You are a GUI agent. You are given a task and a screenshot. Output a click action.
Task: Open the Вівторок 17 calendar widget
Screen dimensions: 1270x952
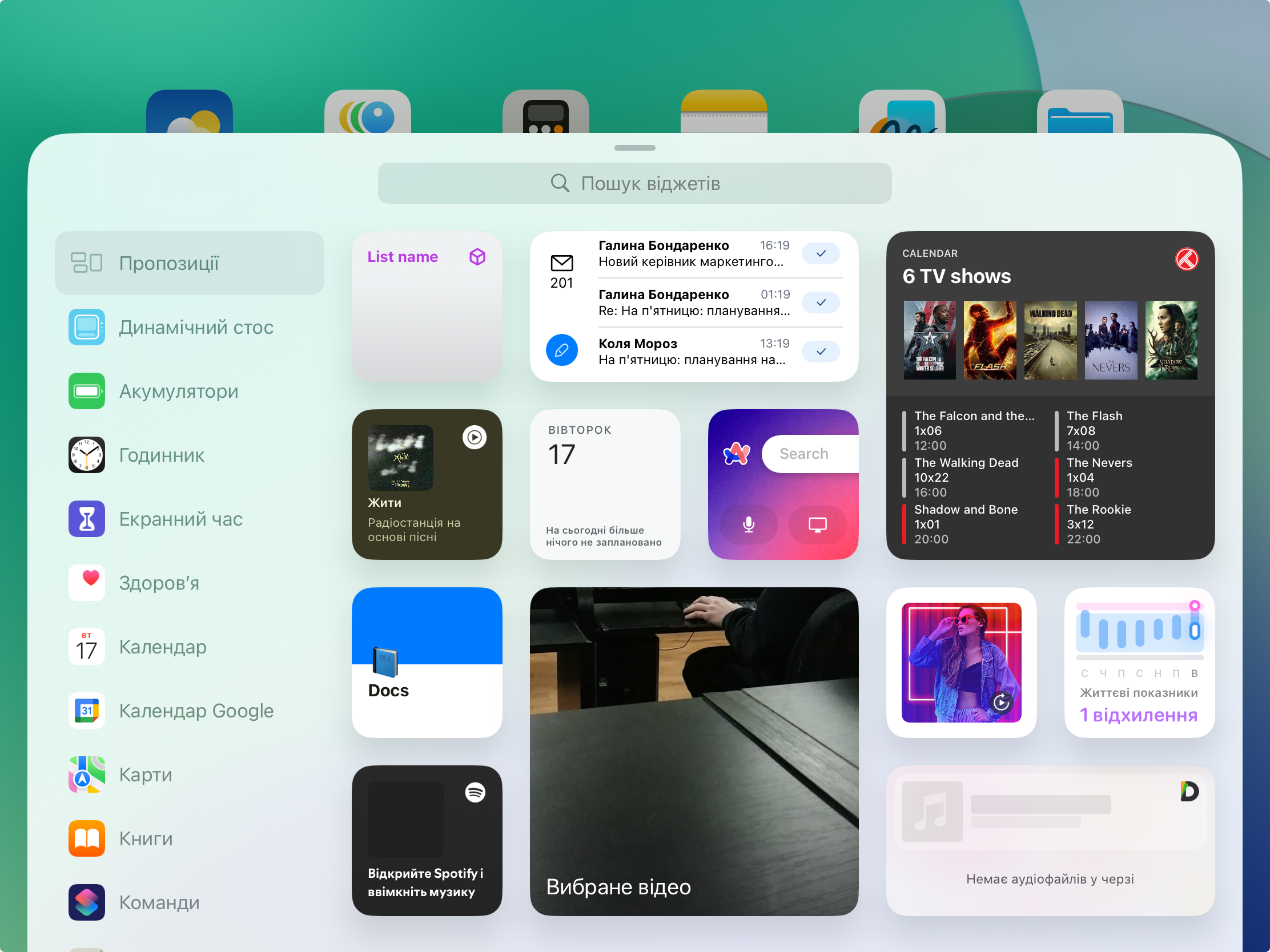coord(605,485)
